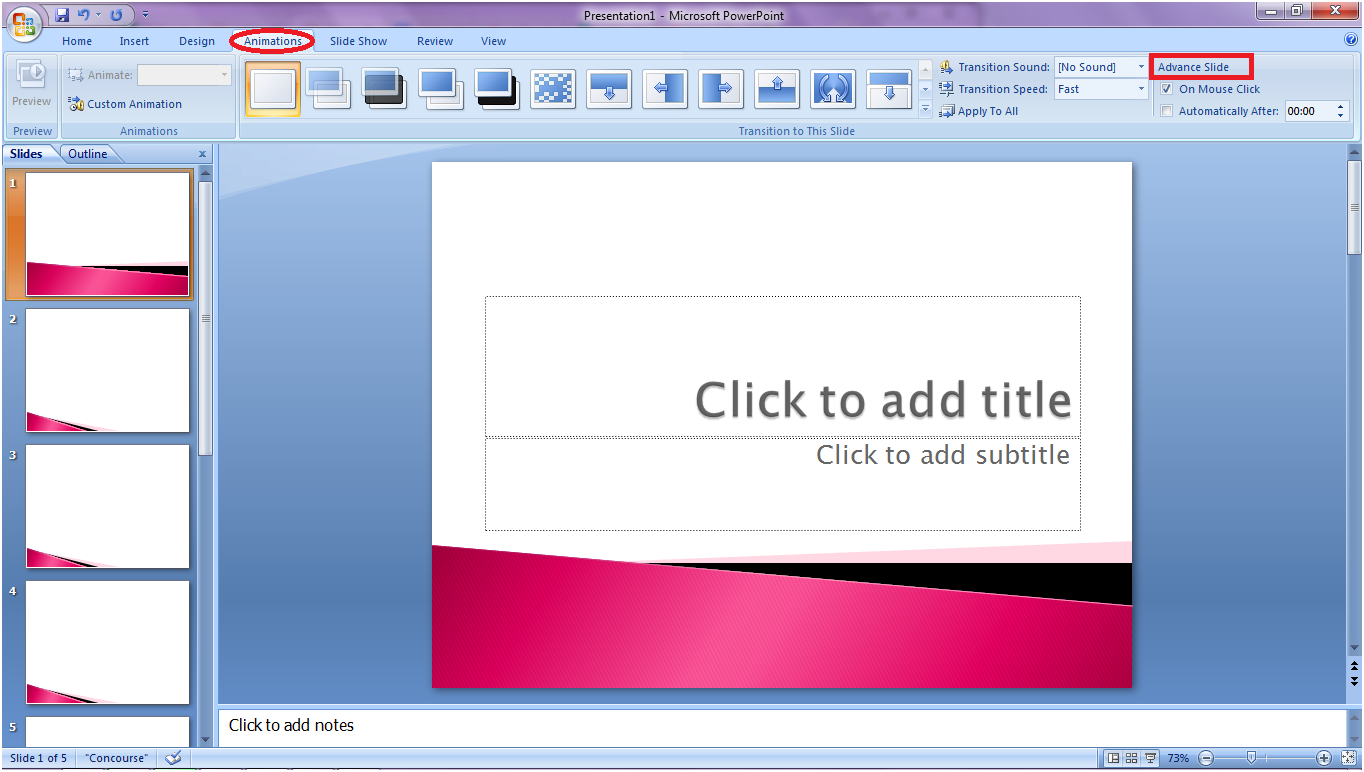The height and width of the screenshot is (772, 1364).
Task: Click the Fit slide to window icon
Action: point(1348,758)
